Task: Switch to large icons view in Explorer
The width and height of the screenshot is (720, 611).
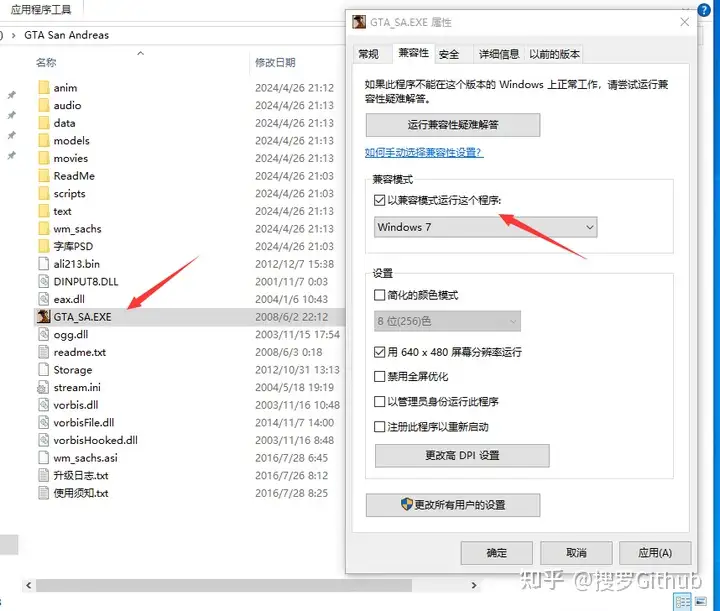Action: 701,602
